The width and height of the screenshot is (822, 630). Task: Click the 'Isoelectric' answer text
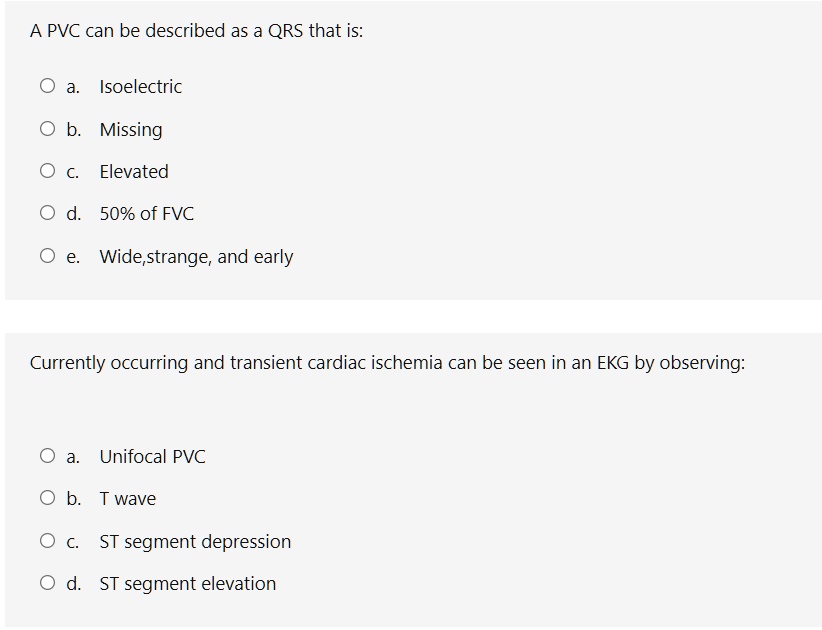pyautogui.click(x=140, y=87)
